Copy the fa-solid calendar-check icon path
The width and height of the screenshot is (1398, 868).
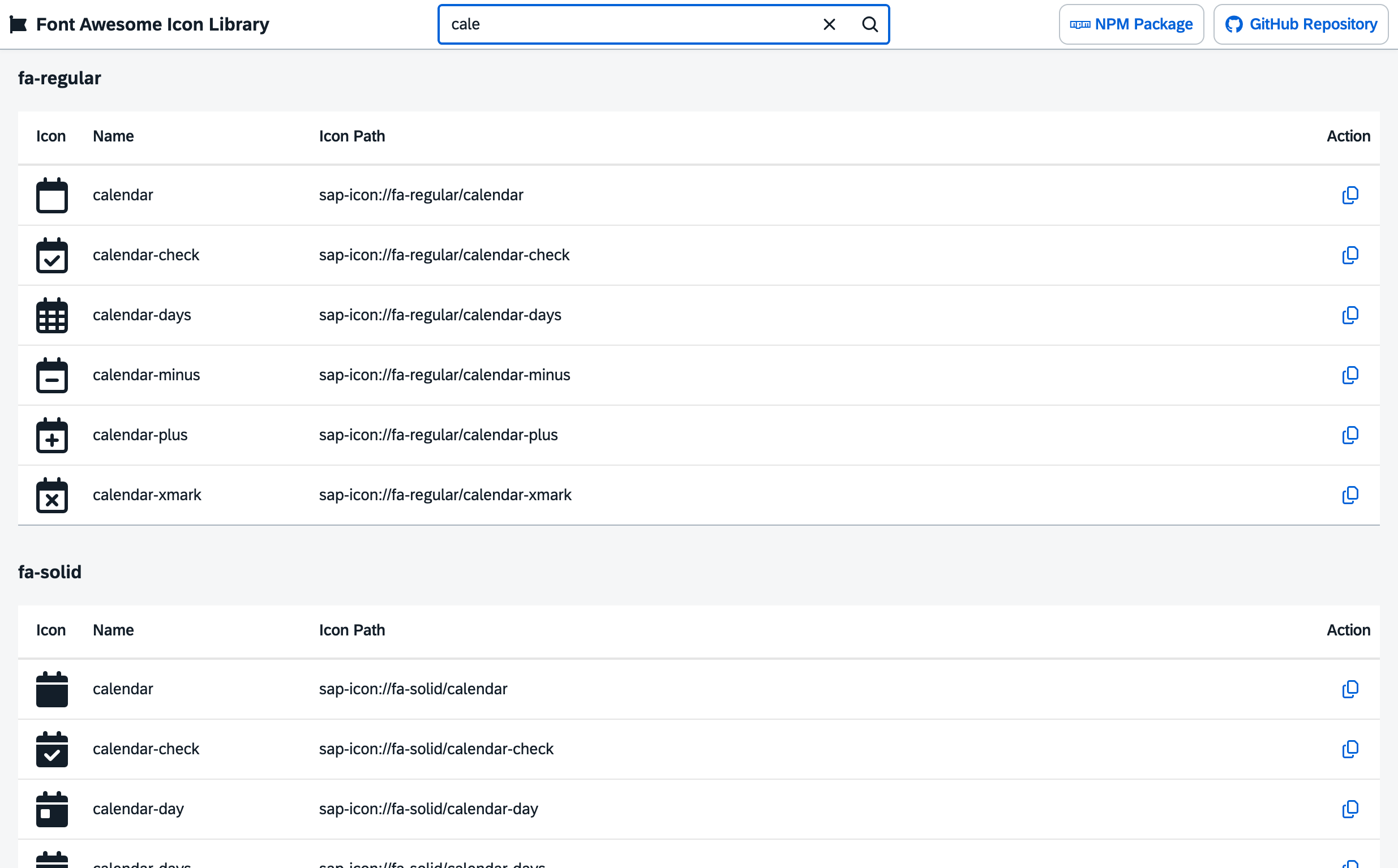tap(1350, 749)
